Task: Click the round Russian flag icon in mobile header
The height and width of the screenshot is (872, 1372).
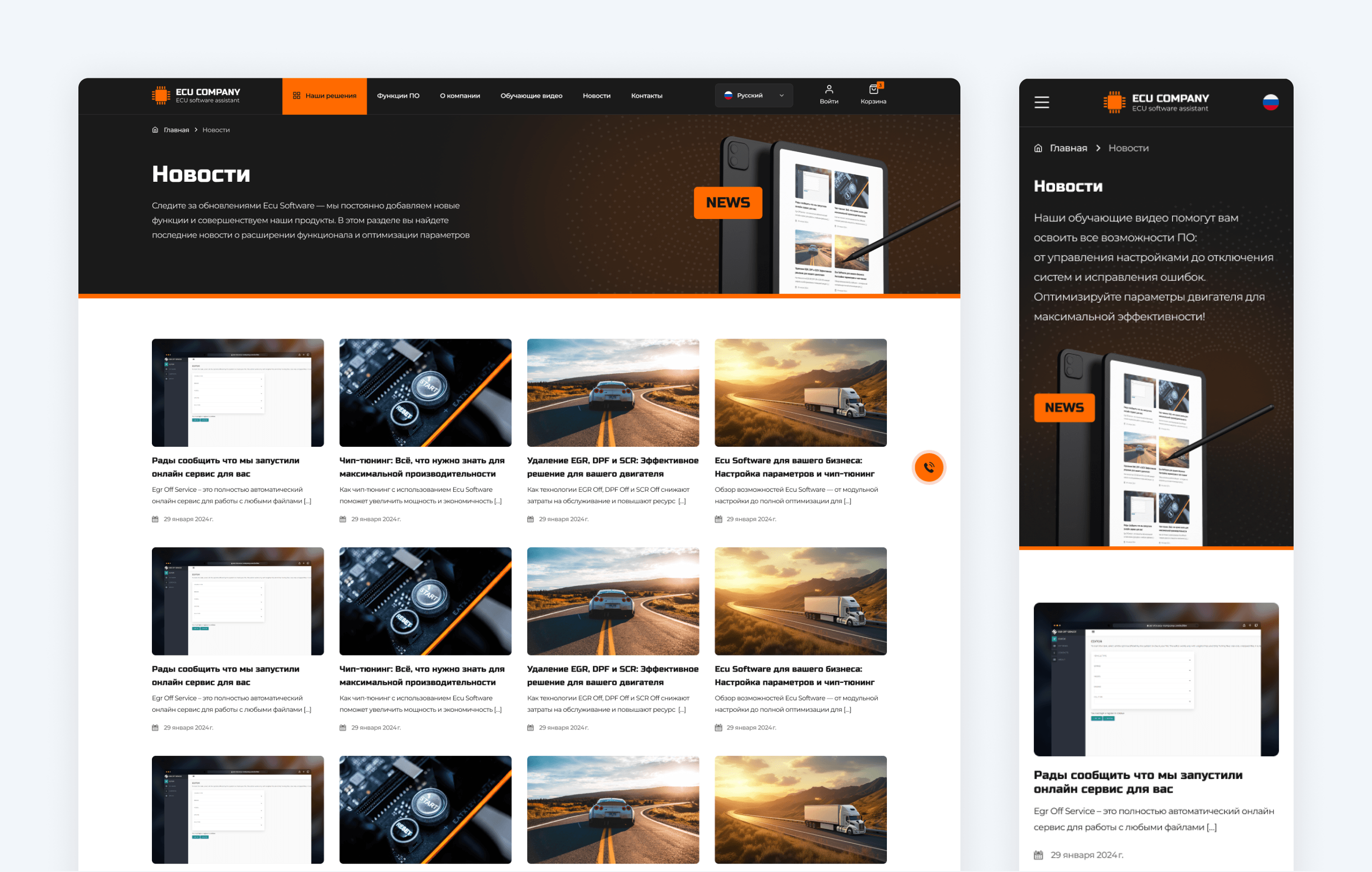Action: (x=1270, y=102)
